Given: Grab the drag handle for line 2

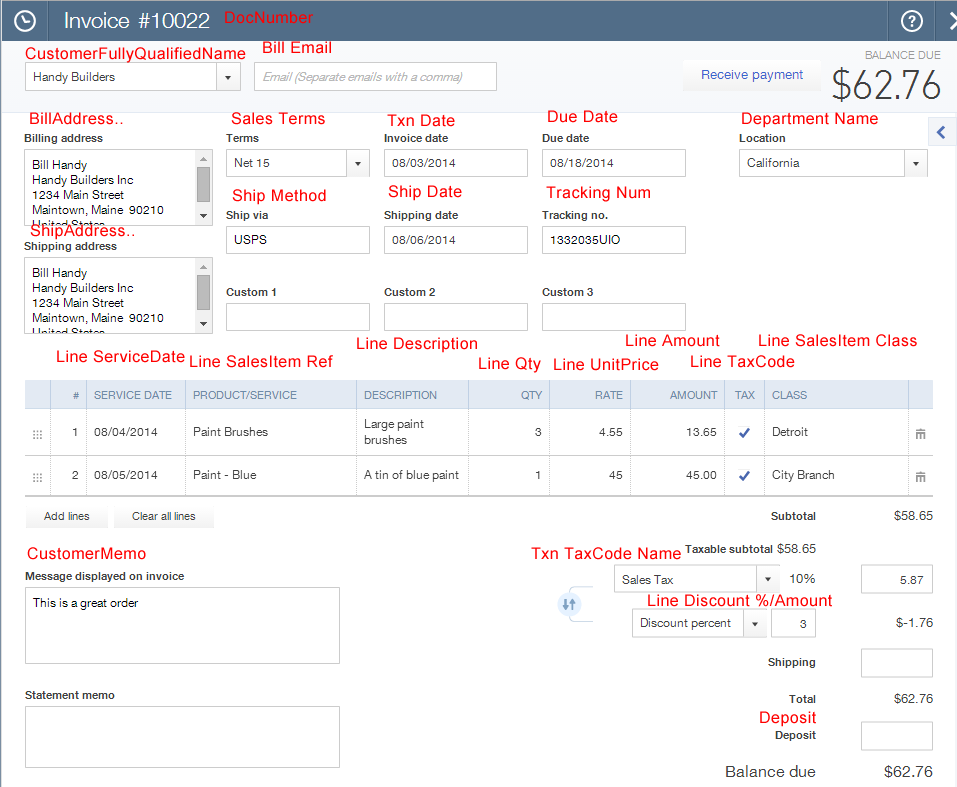Looking at the screenshot, I should [x=37, y=477].
